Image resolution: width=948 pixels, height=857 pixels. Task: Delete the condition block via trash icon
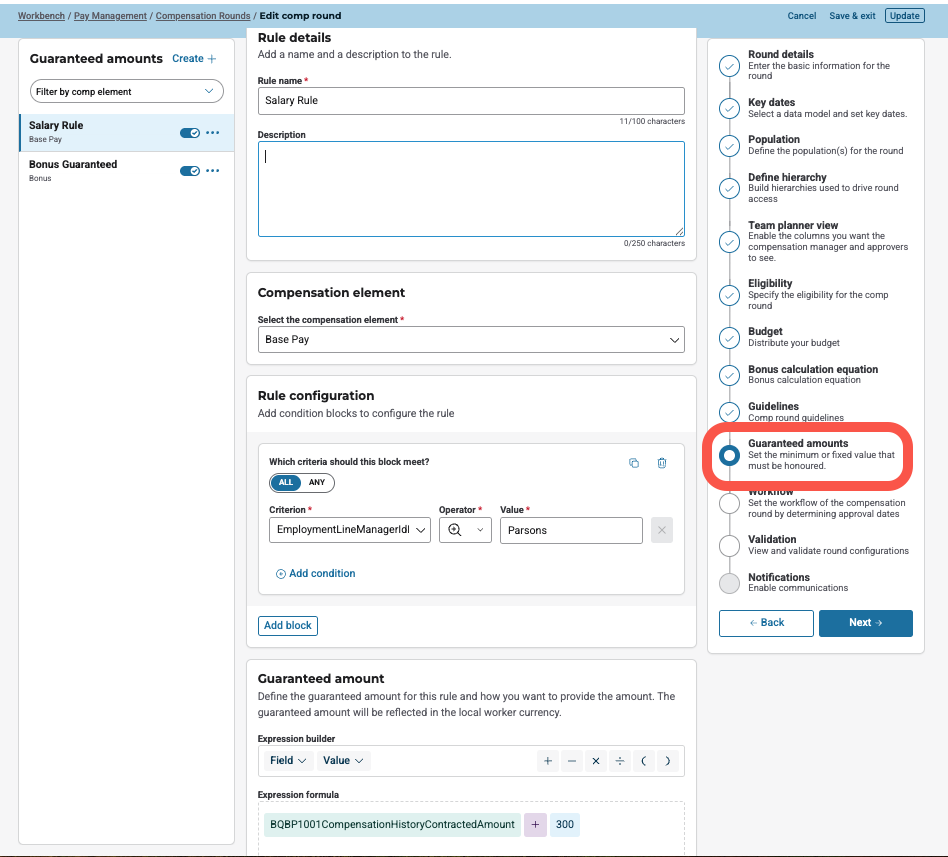coord(661,463)
